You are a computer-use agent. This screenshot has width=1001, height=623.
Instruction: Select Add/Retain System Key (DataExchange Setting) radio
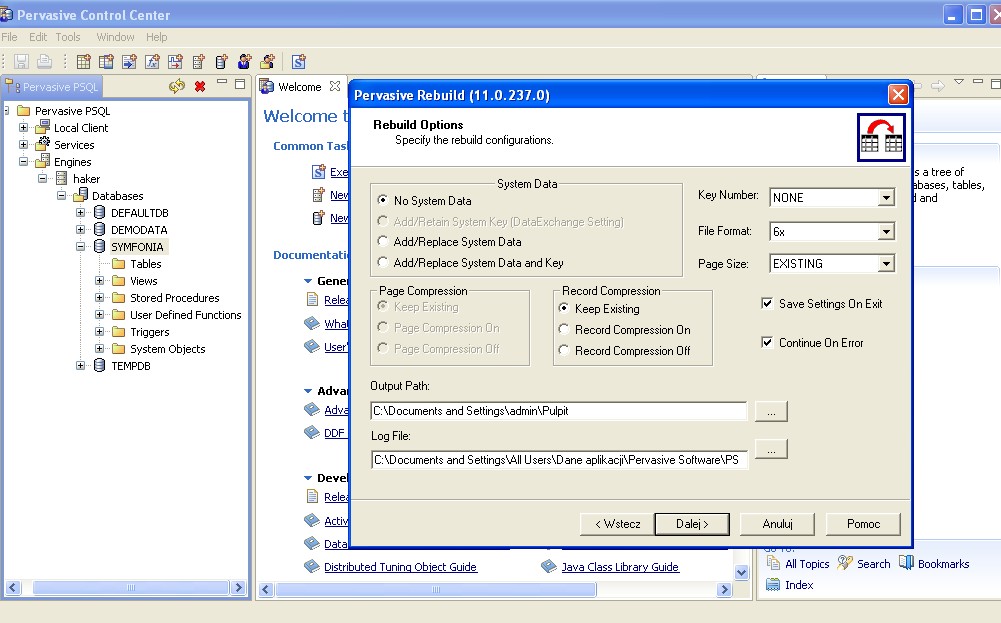382,221
